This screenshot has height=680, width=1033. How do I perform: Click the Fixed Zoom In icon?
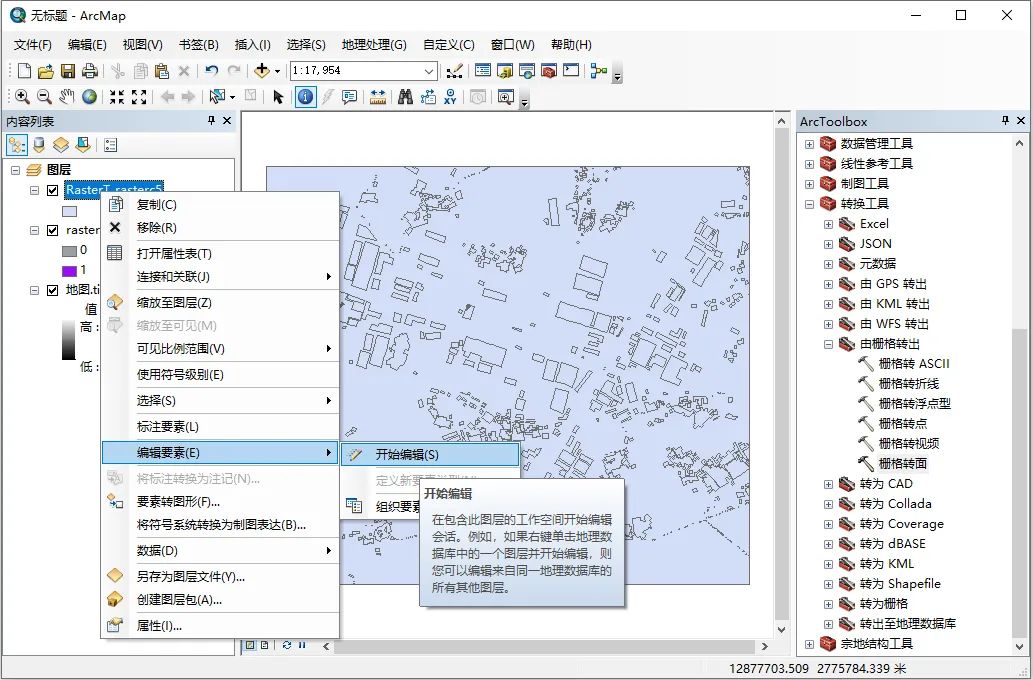click(x=117, y=97)
